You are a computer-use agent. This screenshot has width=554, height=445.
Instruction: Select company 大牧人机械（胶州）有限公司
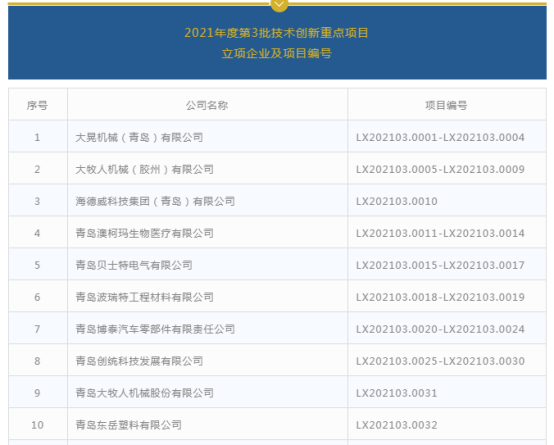tap(145, 170)
